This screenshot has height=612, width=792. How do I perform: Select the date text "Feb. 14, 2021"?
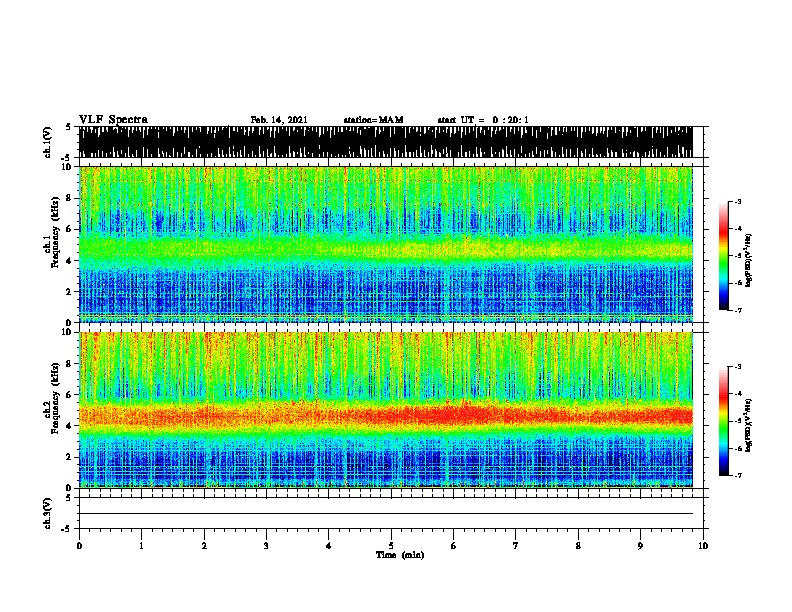tap(279, 120)
